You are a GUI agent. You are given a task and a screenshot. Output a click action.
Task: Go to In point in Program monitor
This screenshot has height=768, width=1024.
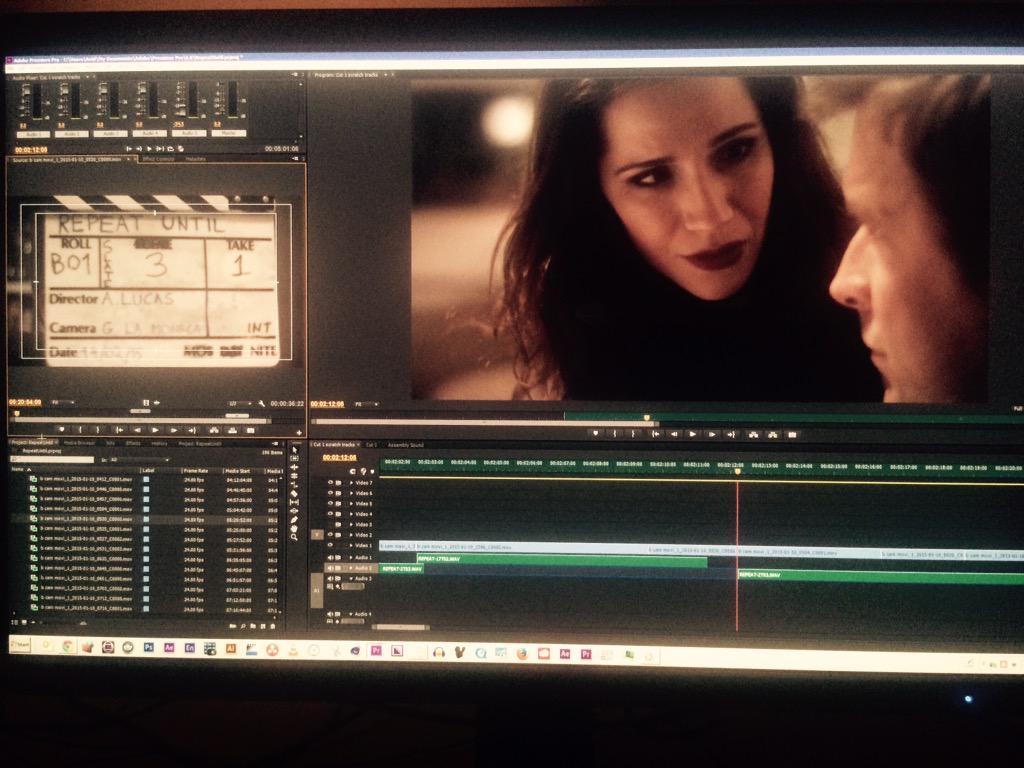click(x=656, y=434)
